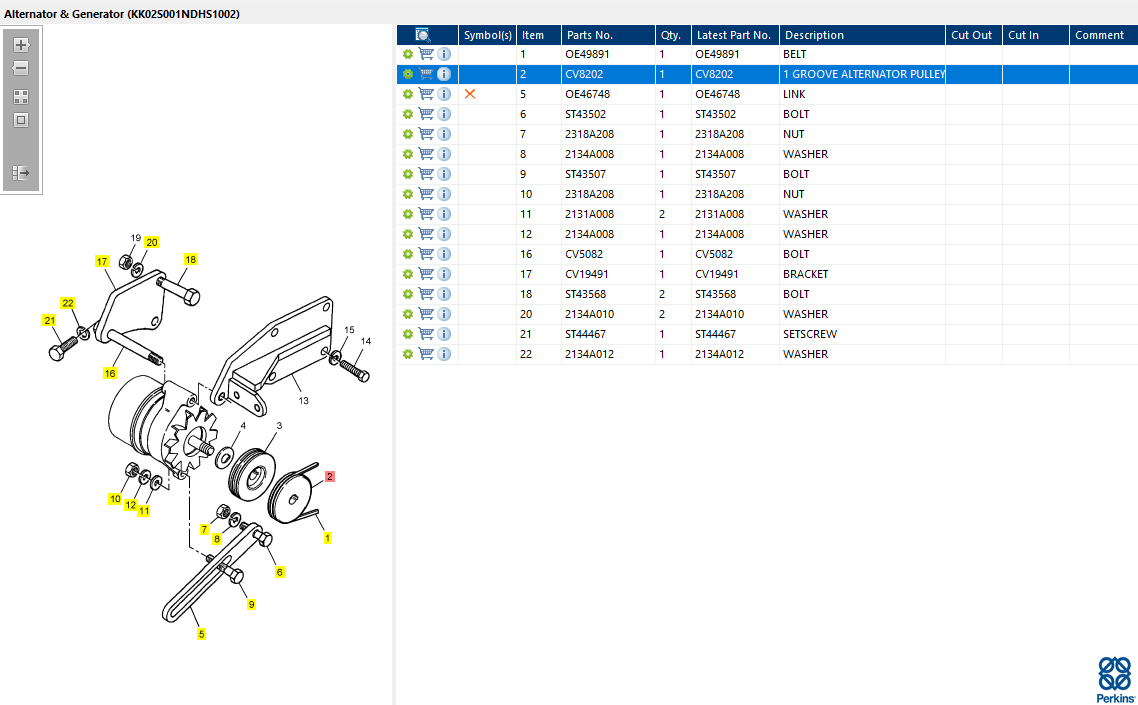This screenshot has height=705, width=1138.
Task: Zoom out of the parts diagram
Action: click(x=21, y=68)
